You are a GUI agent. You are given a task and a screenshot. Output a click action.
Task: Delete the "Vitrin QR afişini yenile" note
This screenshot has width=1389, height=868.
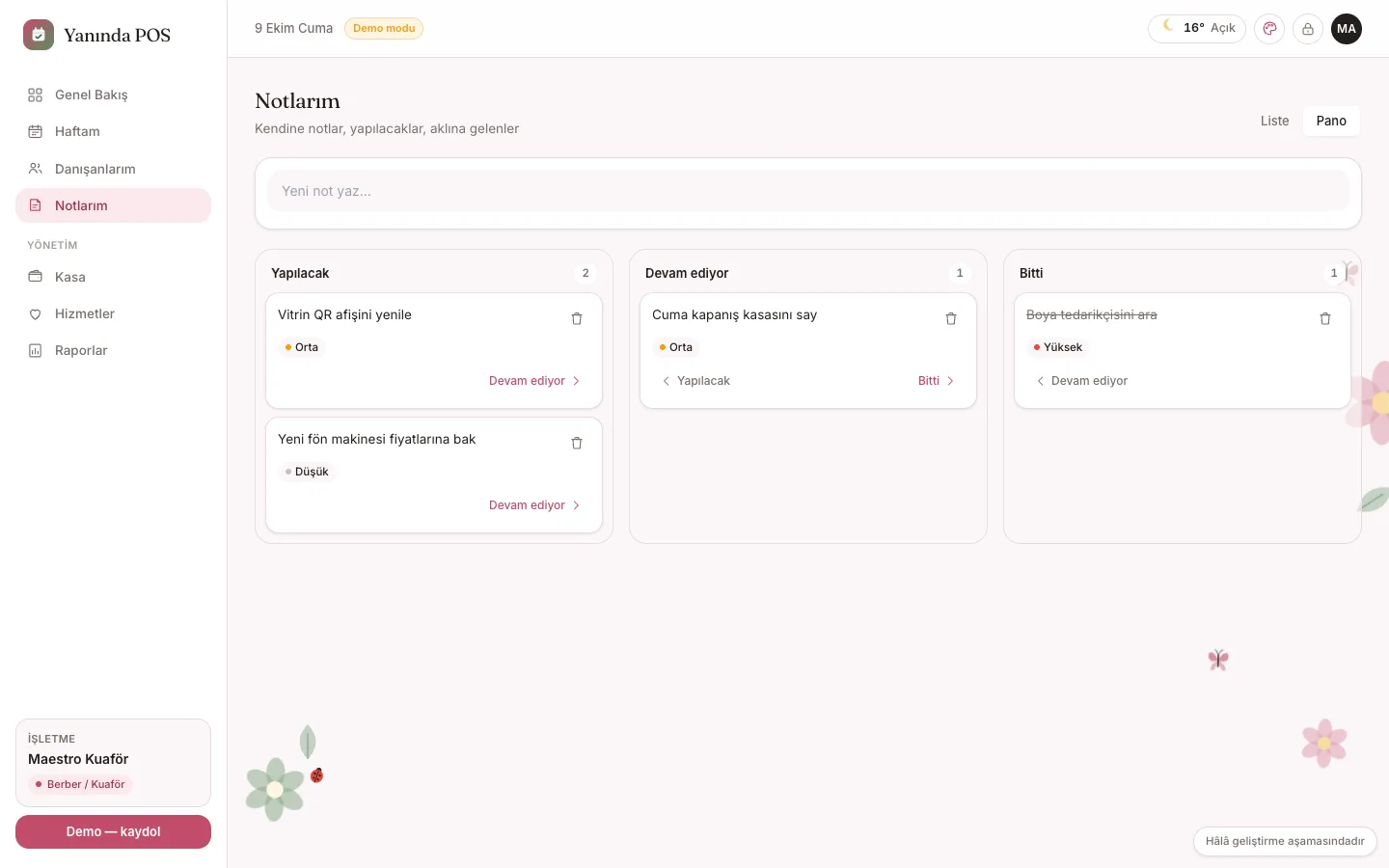[x=577, y=318]
